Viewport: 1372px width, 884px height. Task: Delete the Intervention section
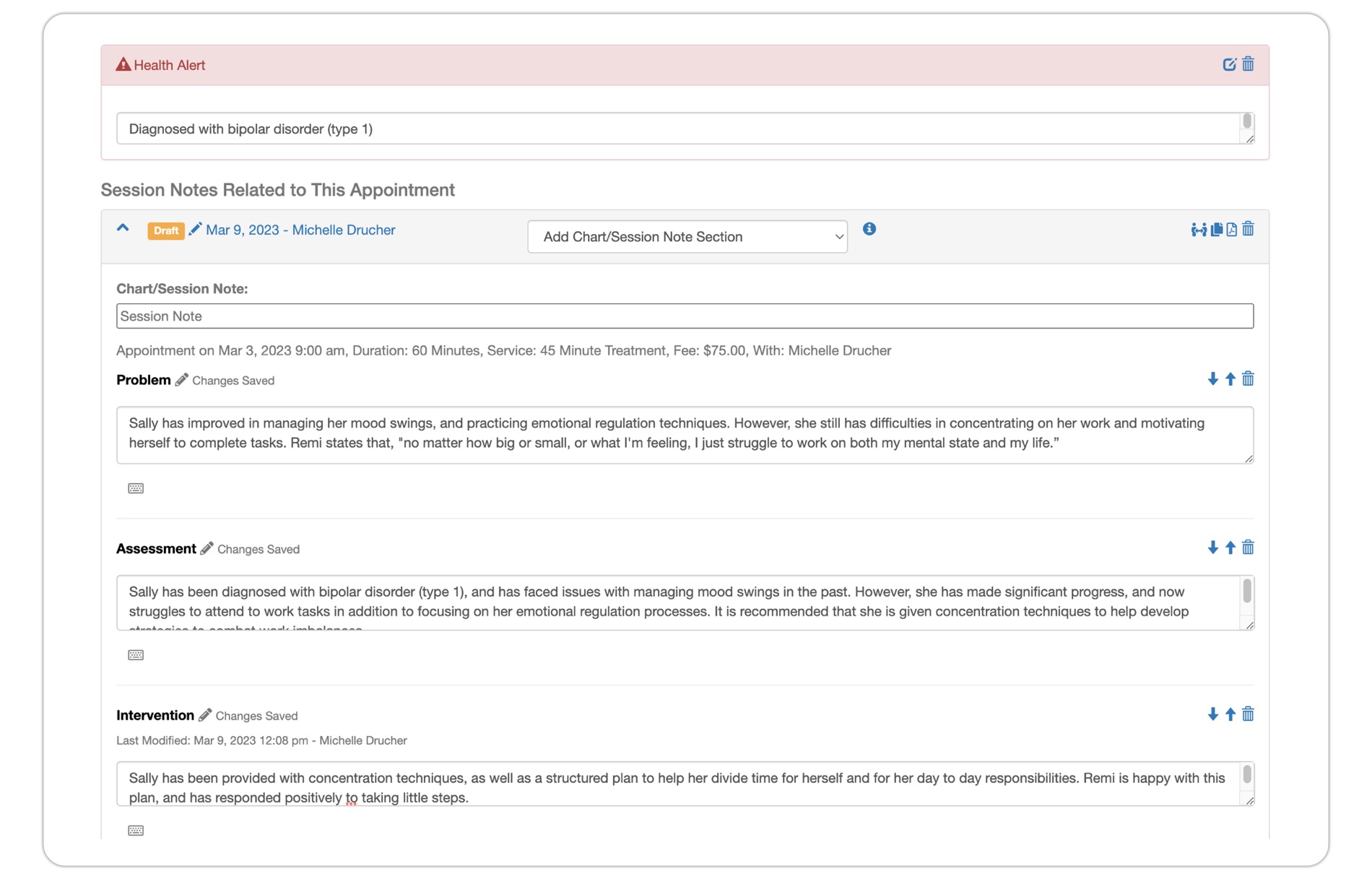tap(1248, 714)
